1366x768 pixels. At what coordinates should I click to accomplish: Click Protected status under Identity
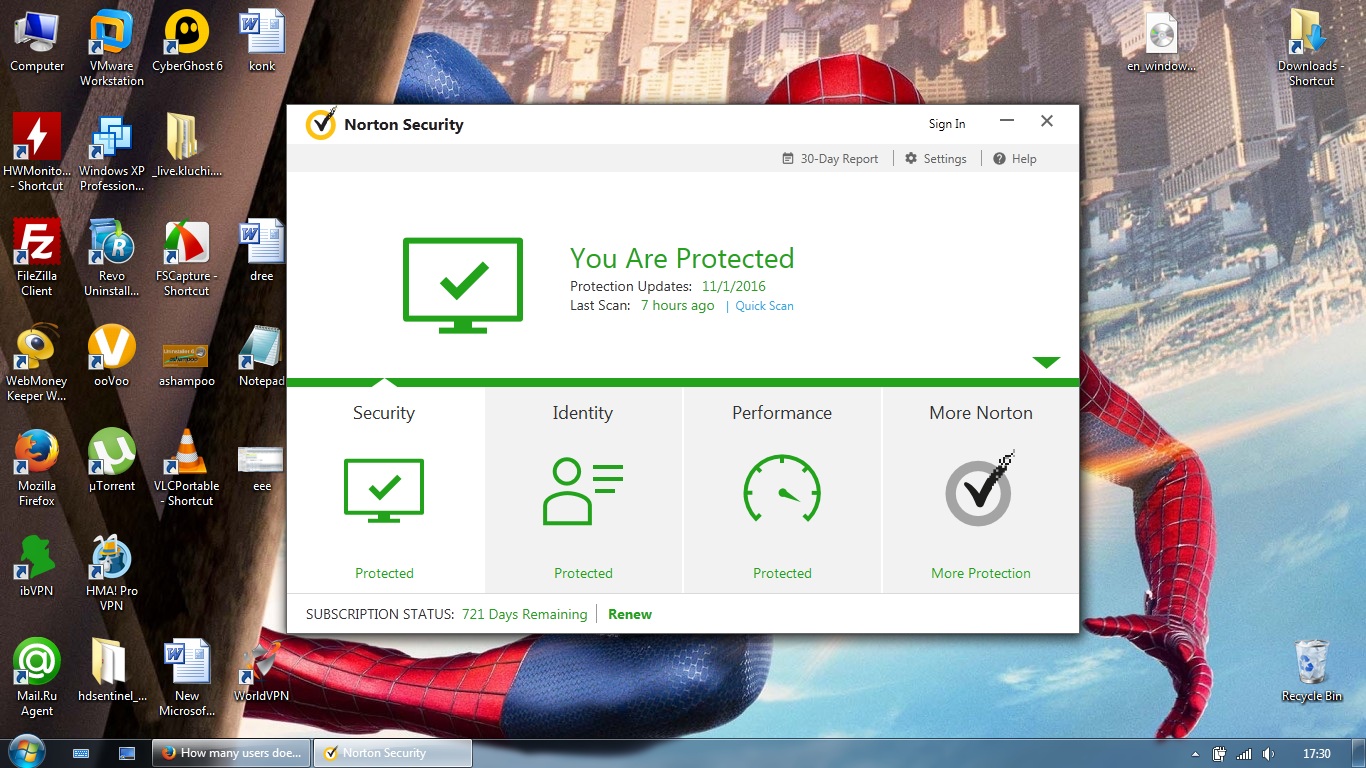[x=583, y=573]
